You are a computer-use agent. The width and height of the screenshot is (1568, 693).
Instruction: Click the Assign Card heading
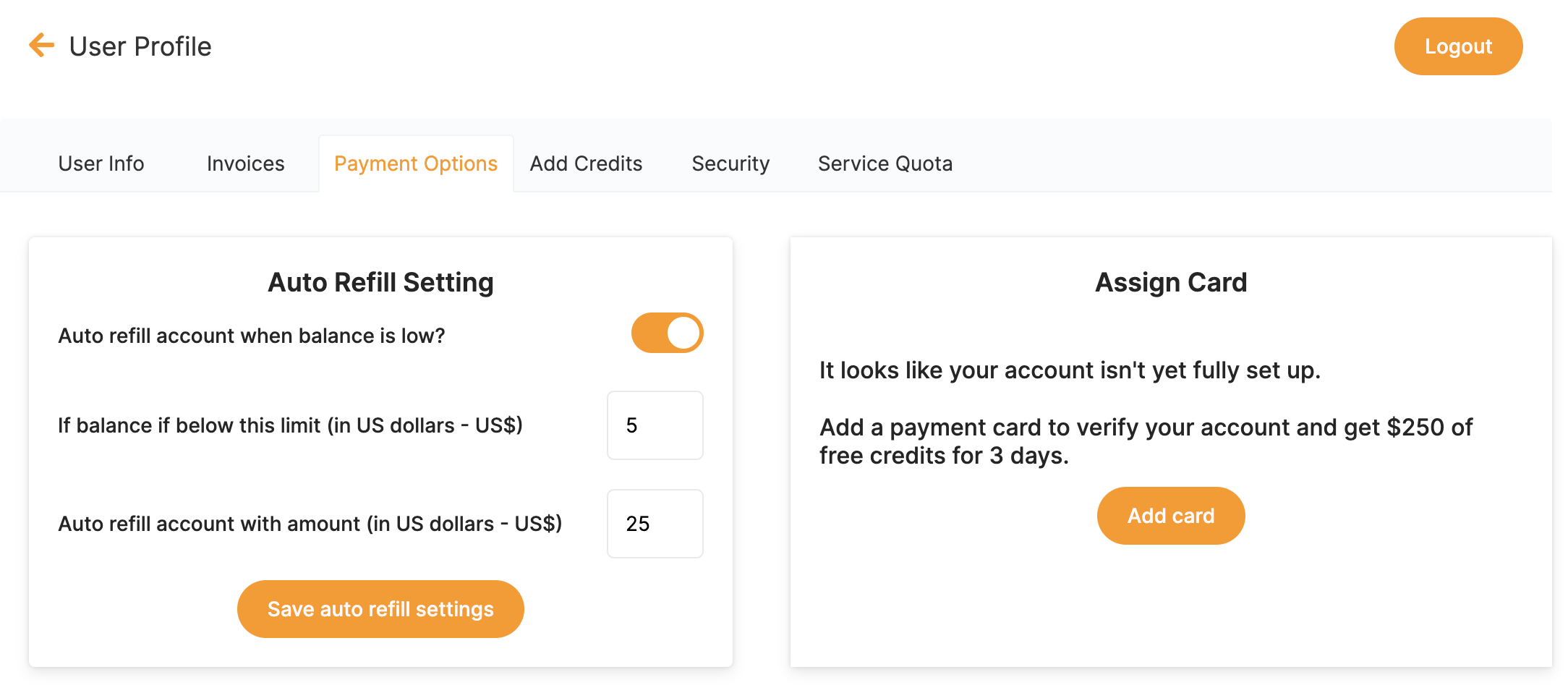click(1170, 282)
